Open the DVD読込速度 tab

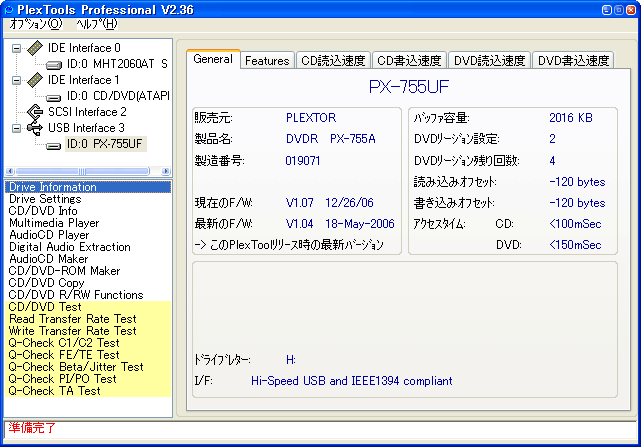click(489, 61)
